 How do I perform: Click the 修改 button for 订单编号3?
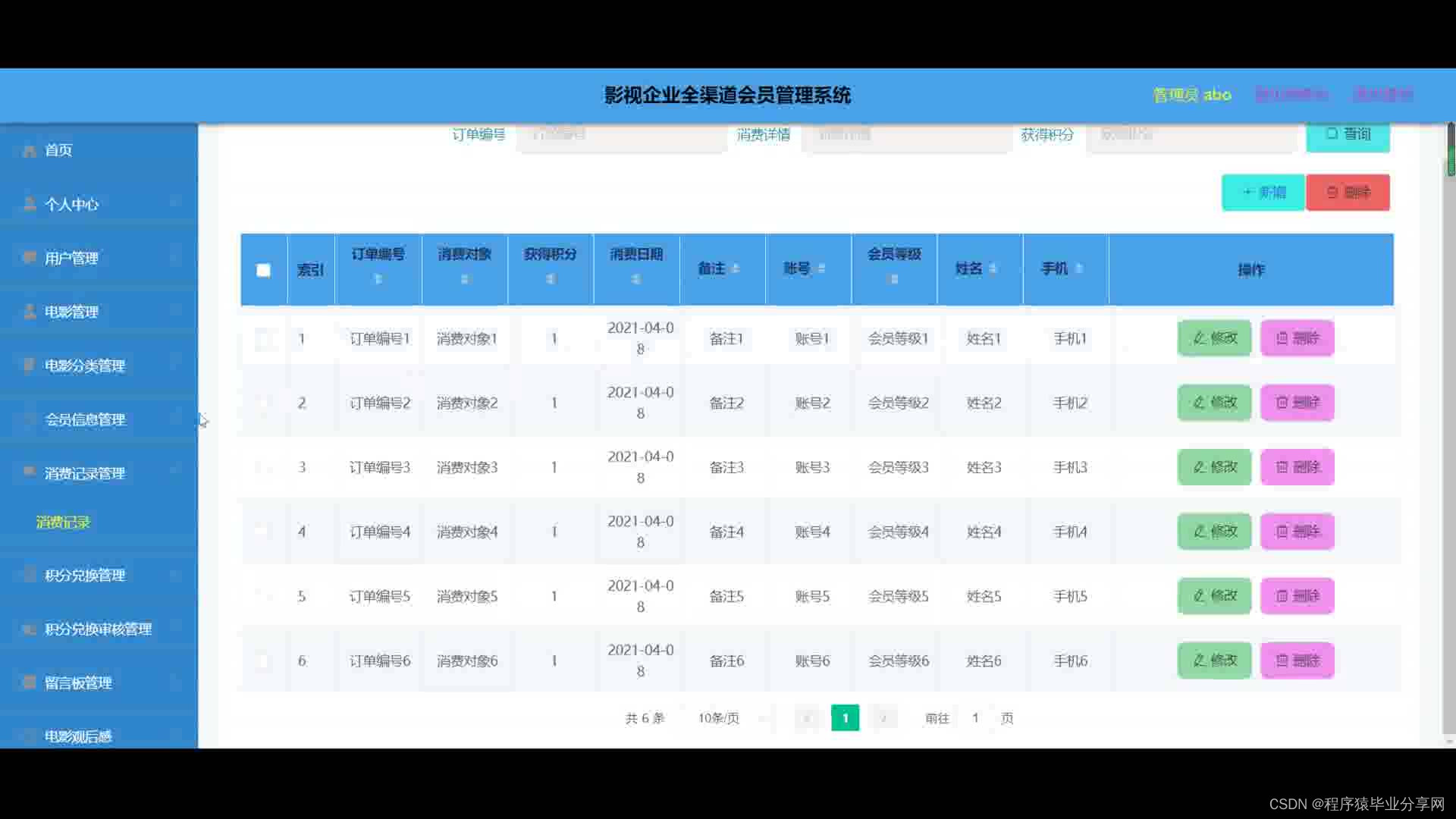1214,467
